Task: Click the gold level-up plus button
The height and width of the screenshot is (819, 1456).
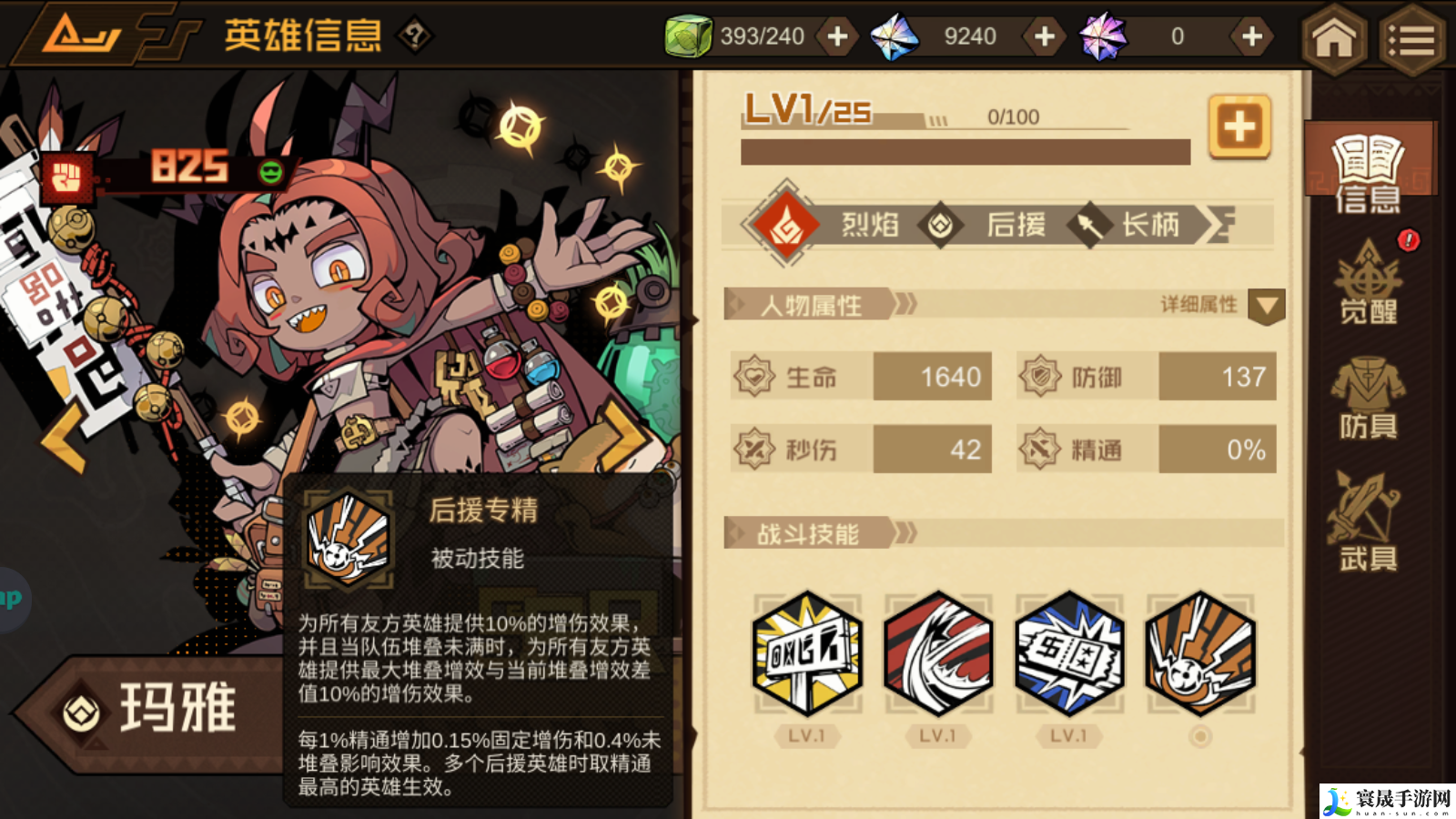Action: [1239, 126]
